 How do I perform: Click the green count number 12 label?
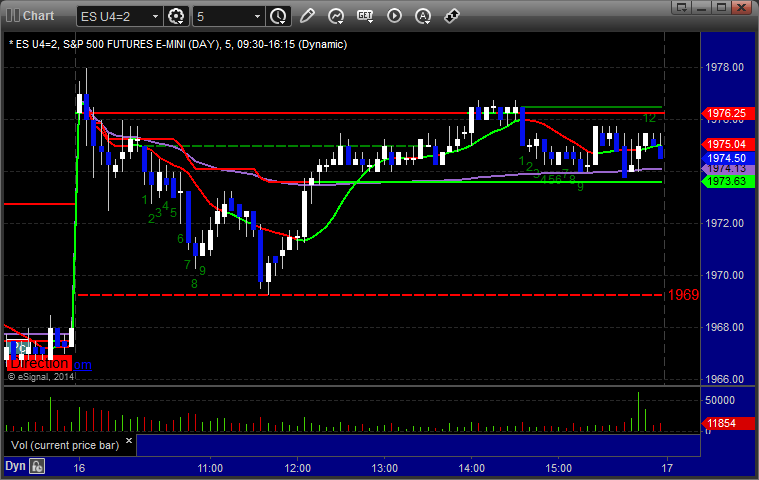click(x=649, y=118)
